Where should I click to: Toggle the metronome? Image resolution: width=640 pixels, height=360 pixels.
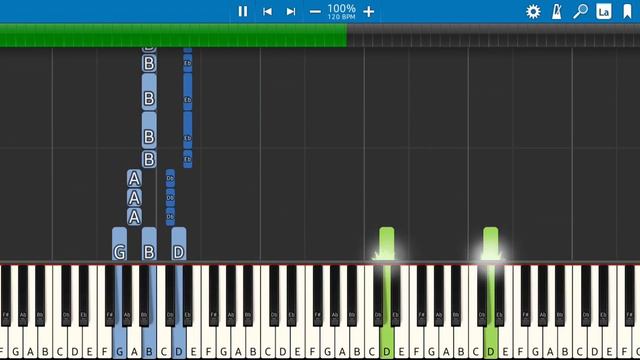pos(557,11)
